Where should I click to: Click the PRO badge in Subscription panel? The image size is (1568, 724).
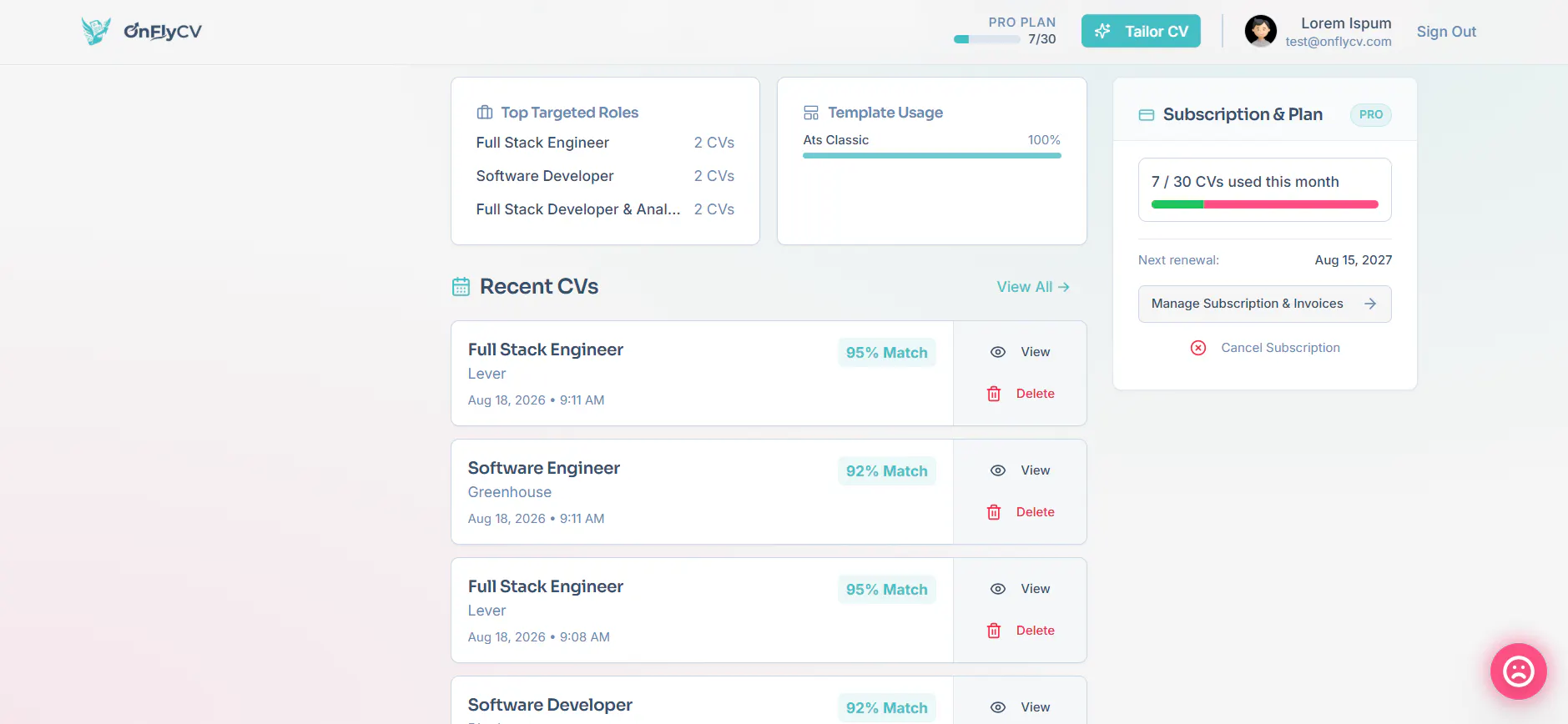click(x=1370, y=114)
